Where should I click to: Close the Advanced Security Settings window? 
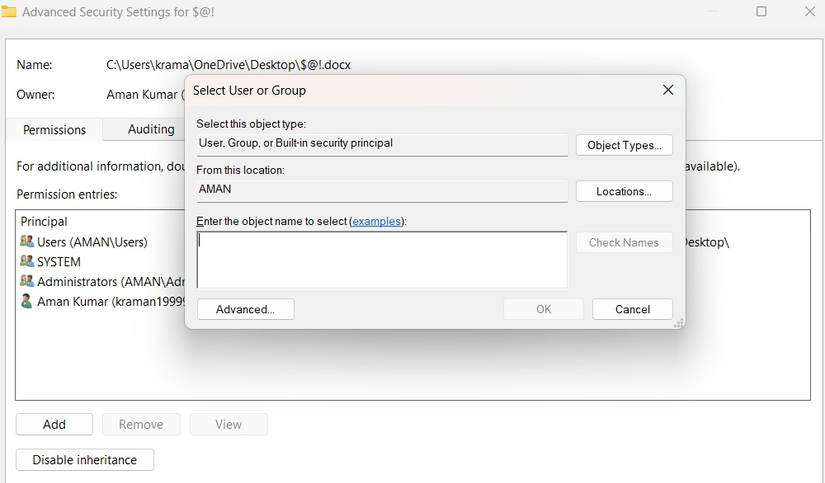[x=809, y=12]
